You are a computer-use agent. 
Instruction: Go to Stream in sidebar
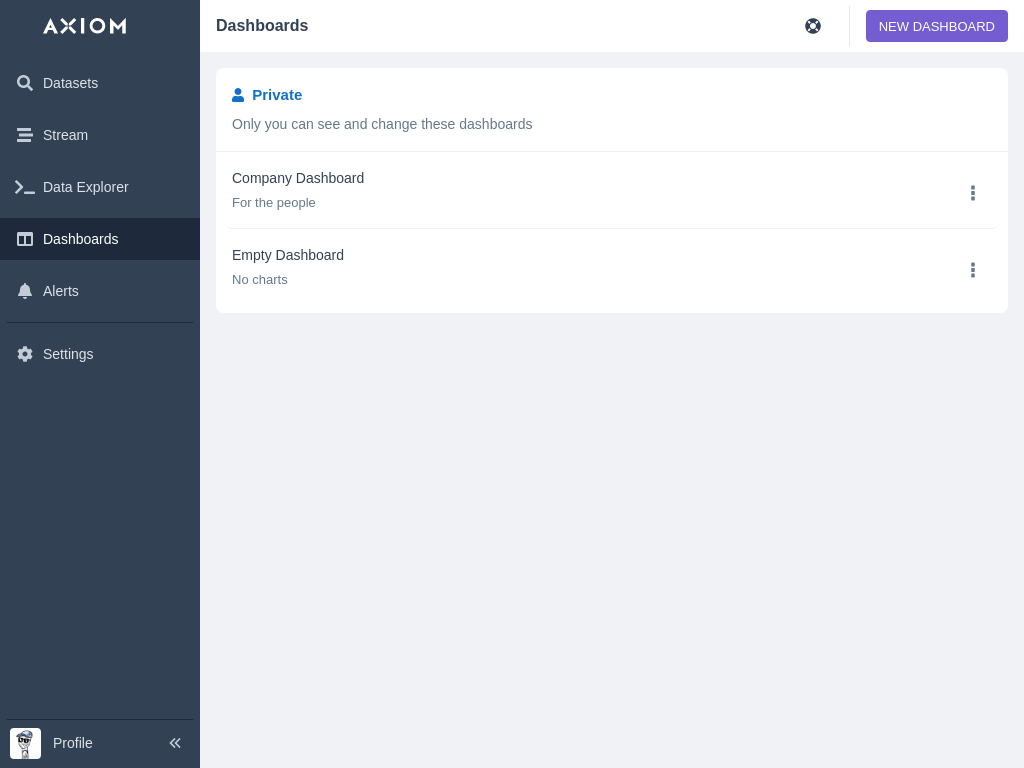click(65, 135)
